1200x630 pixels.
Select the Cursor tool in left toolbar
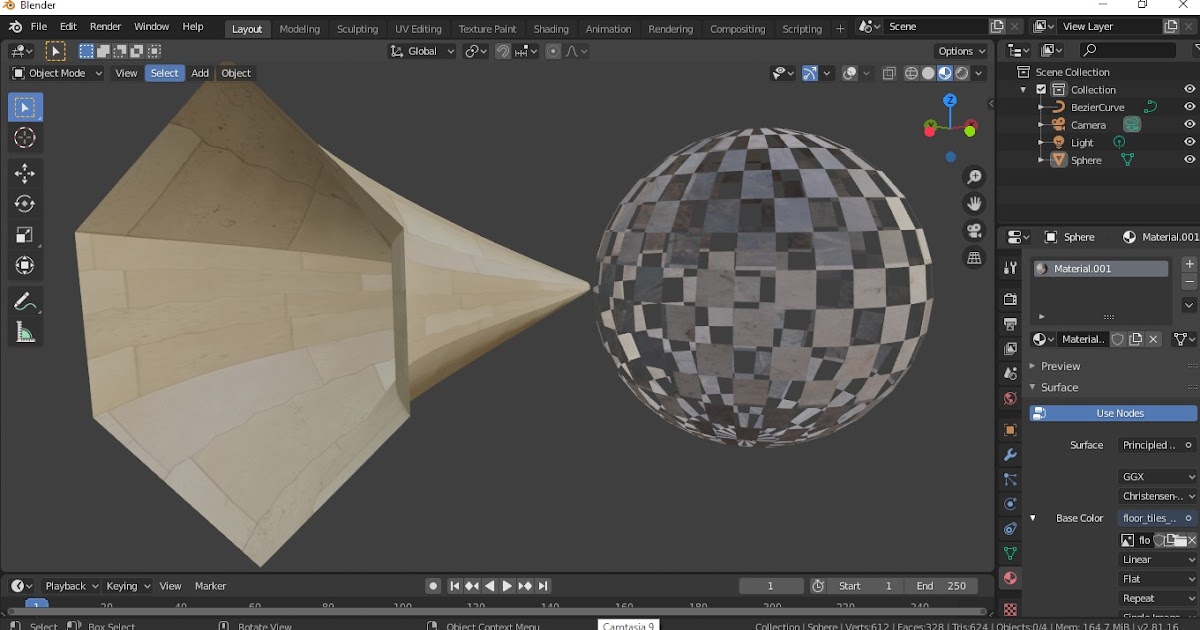pyautogui.click(x=25, y=138)
